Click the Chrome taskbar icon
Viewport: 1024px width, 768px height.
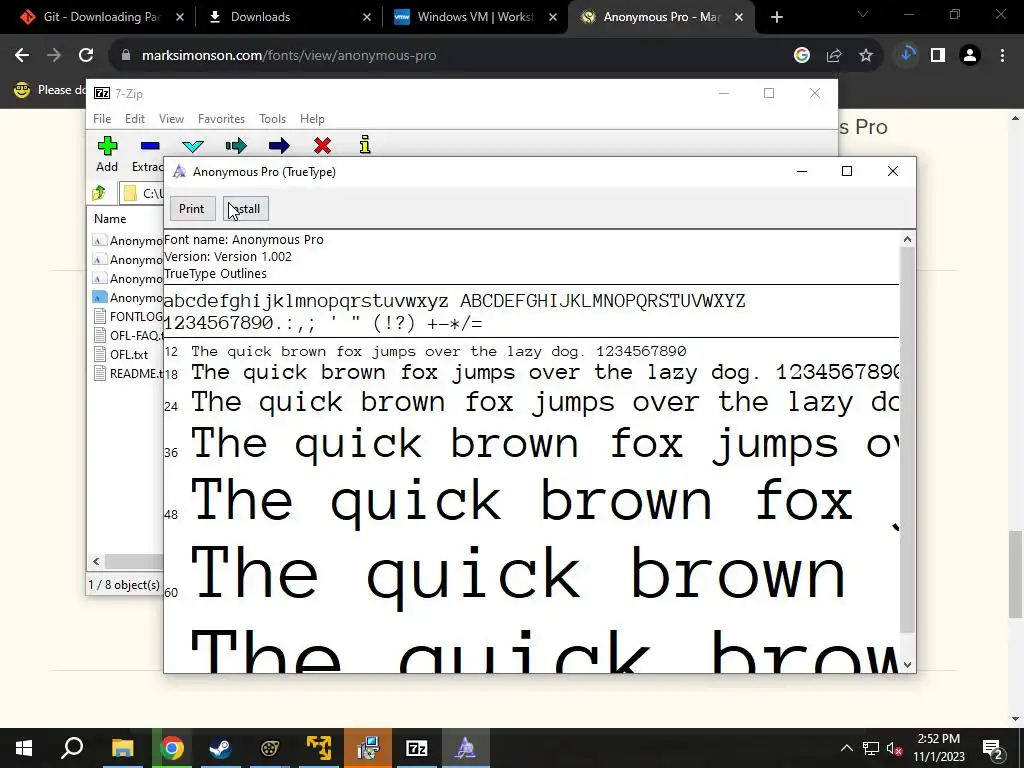(x=172, y=748)
